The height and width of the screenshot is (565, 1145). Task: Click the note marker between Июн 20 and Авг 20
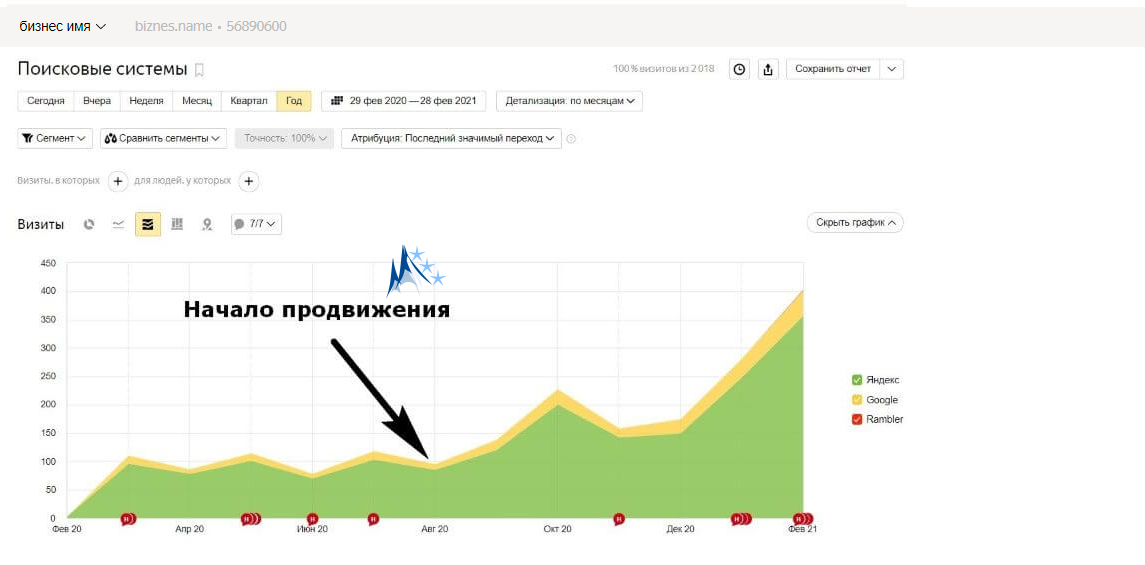coord(373,519)
